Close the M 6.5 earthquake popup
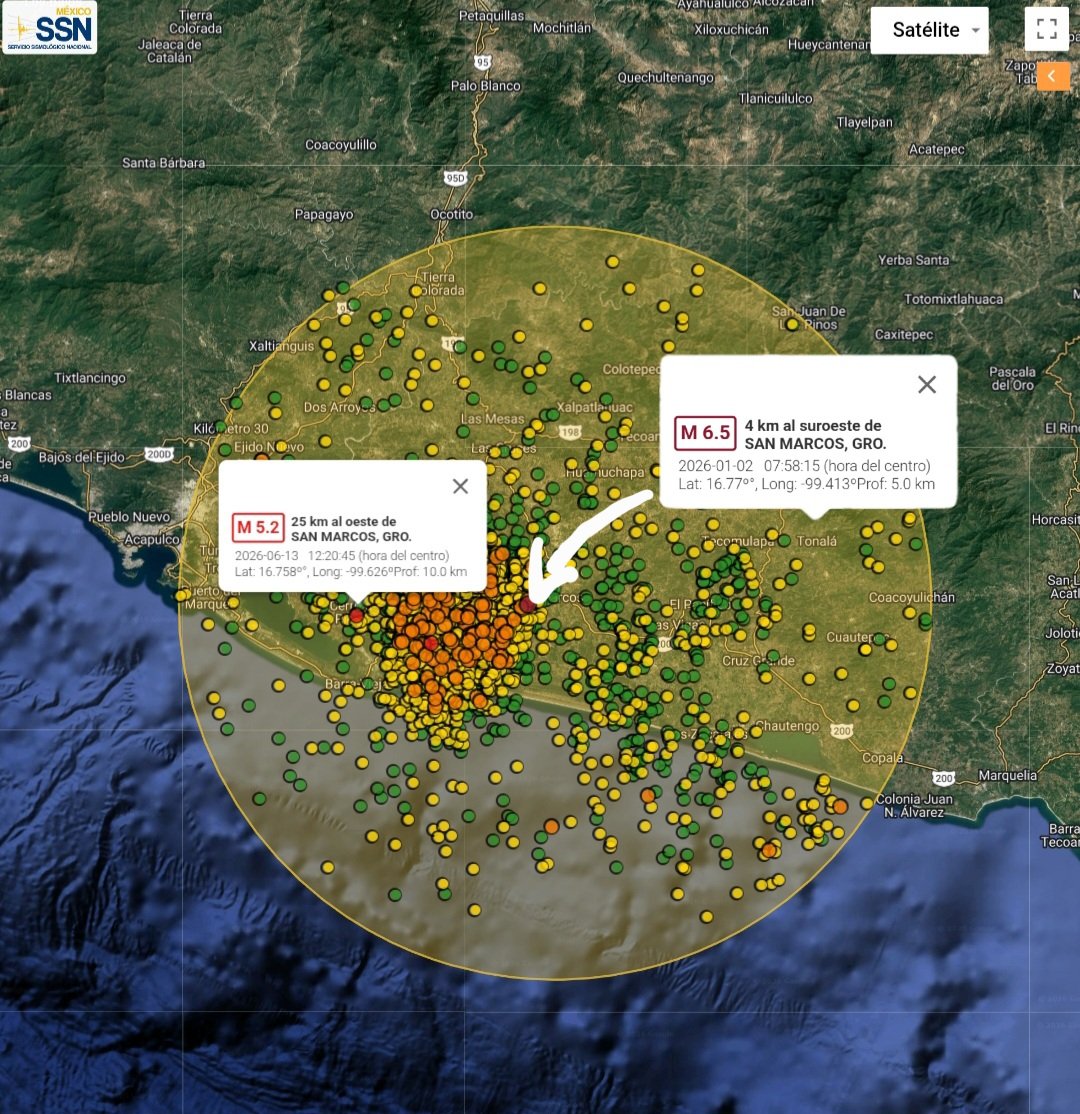This screenshot has height=1114, width=1080. tap(927, 384)
